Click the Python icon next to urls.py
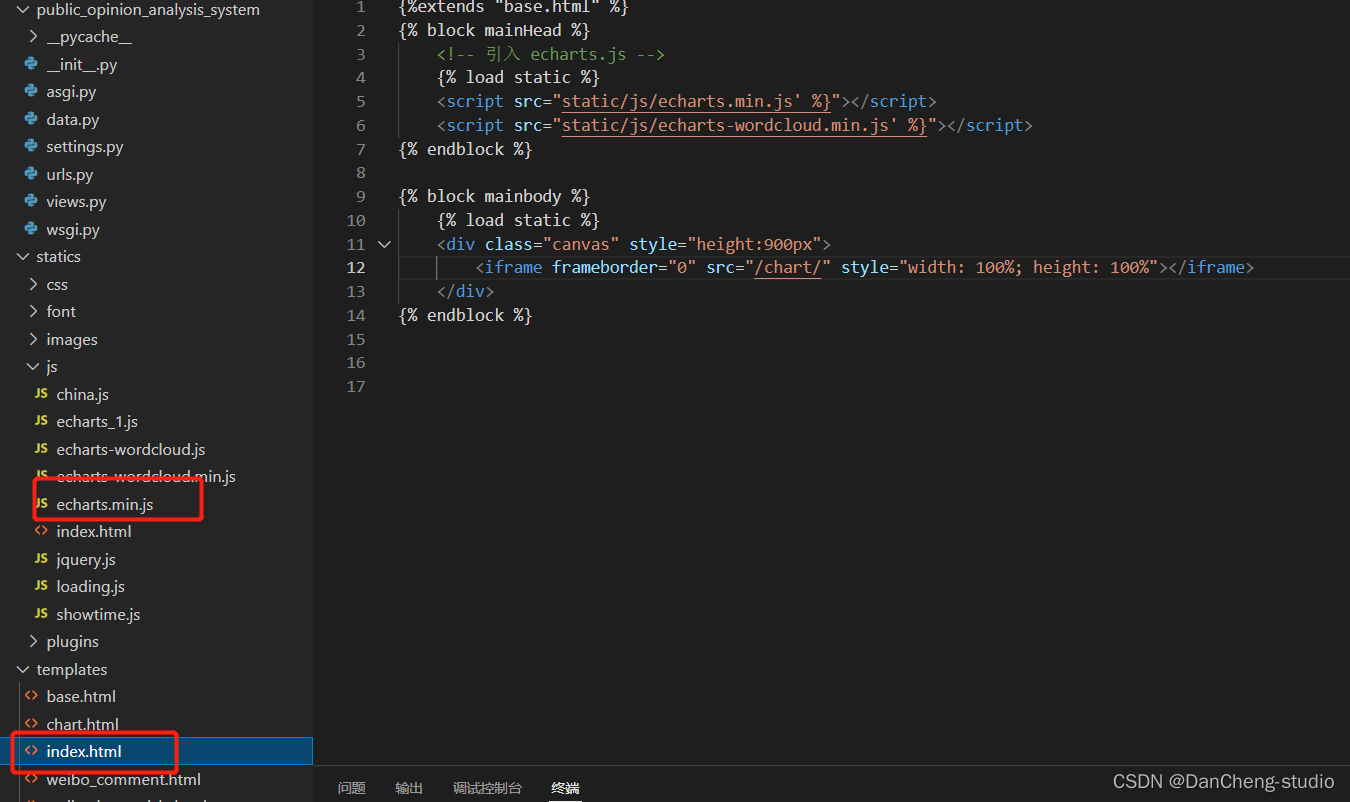The width and height of the screenshot is (1350, 802). pos(31,174)
